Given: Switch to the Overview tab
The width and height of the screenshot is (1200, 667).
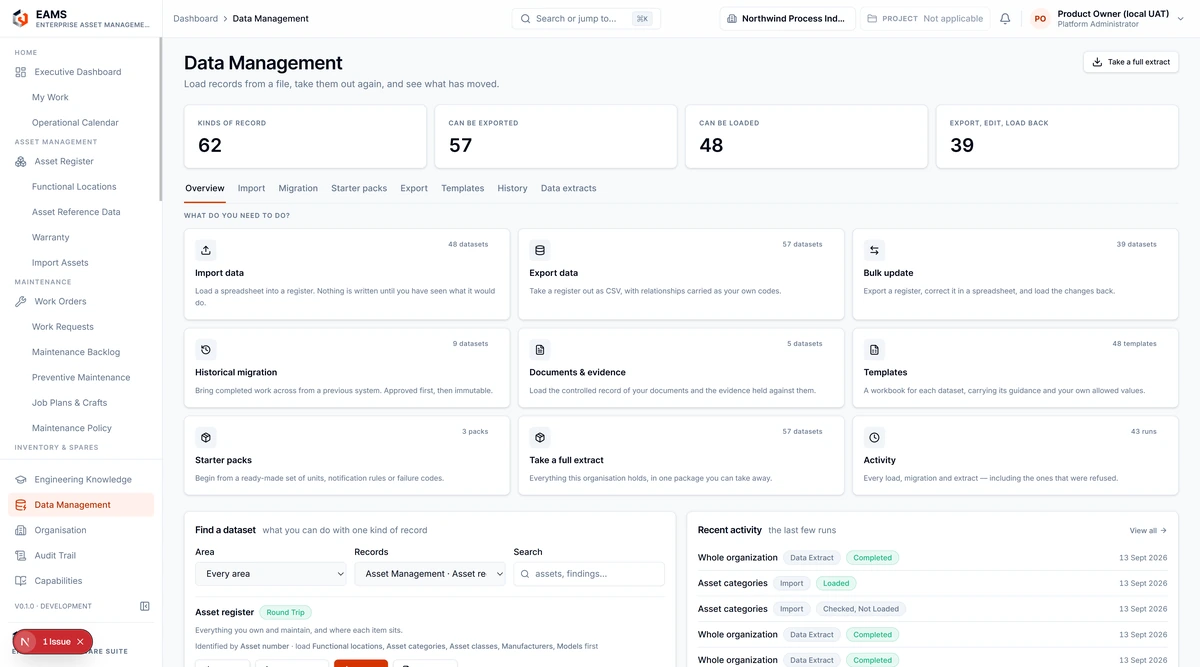Looking at the screenshot, I should [205, 188].
